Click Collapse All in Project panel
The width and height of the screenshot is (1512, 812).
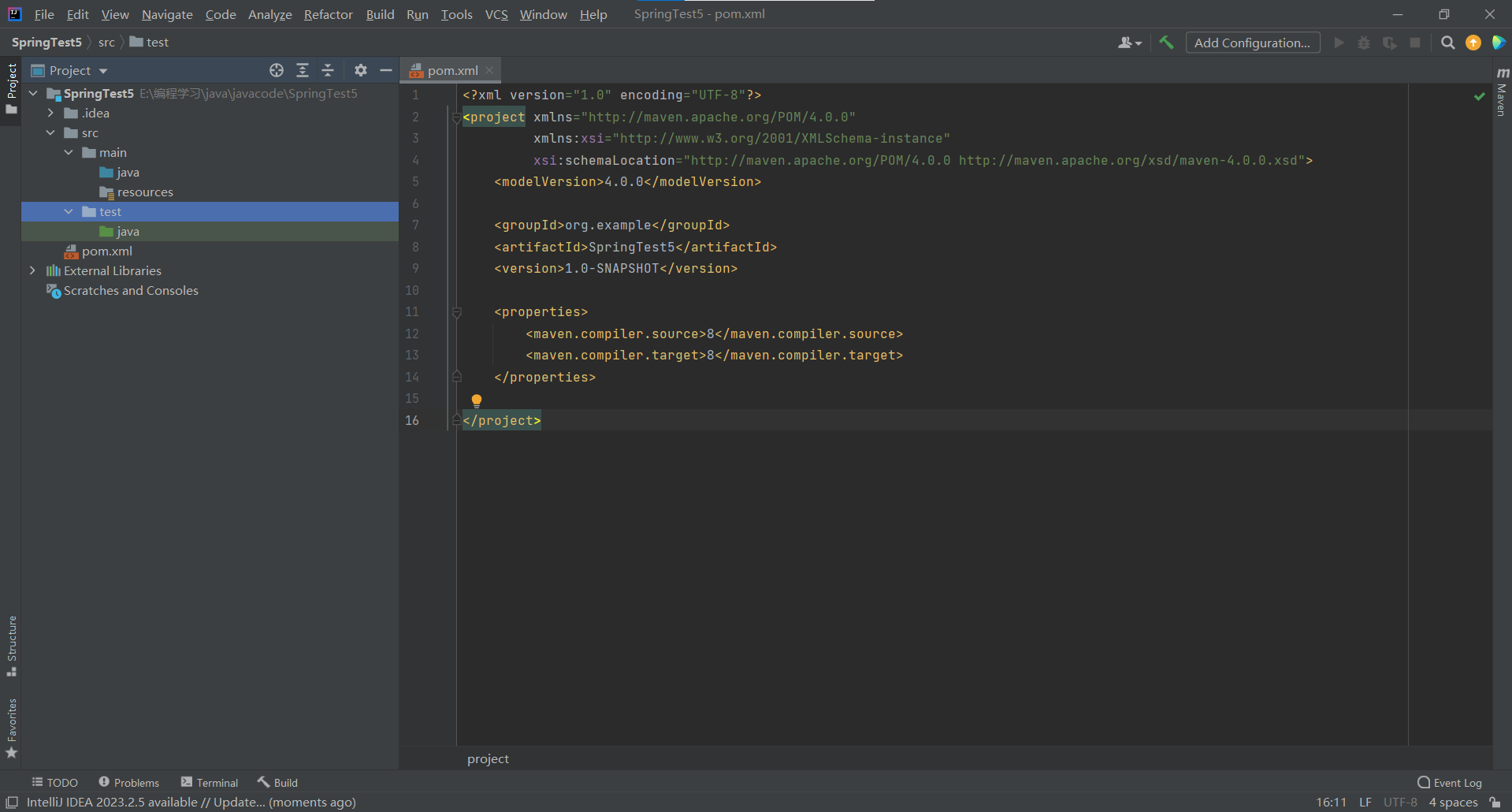(x=328, y=70)
